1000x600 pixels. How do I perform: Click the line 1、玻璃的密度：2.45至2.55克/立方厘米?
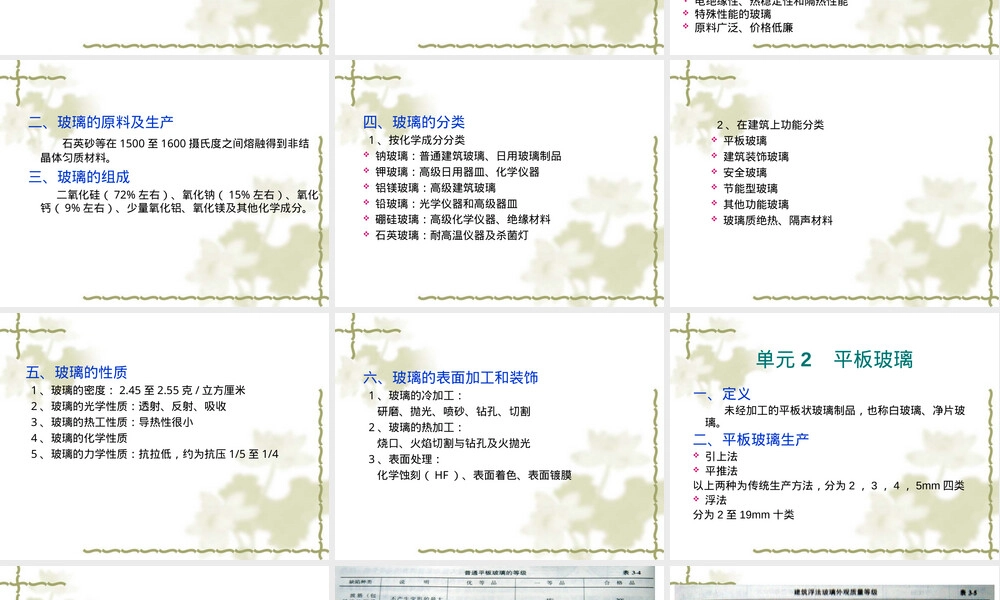coord(138,390)
